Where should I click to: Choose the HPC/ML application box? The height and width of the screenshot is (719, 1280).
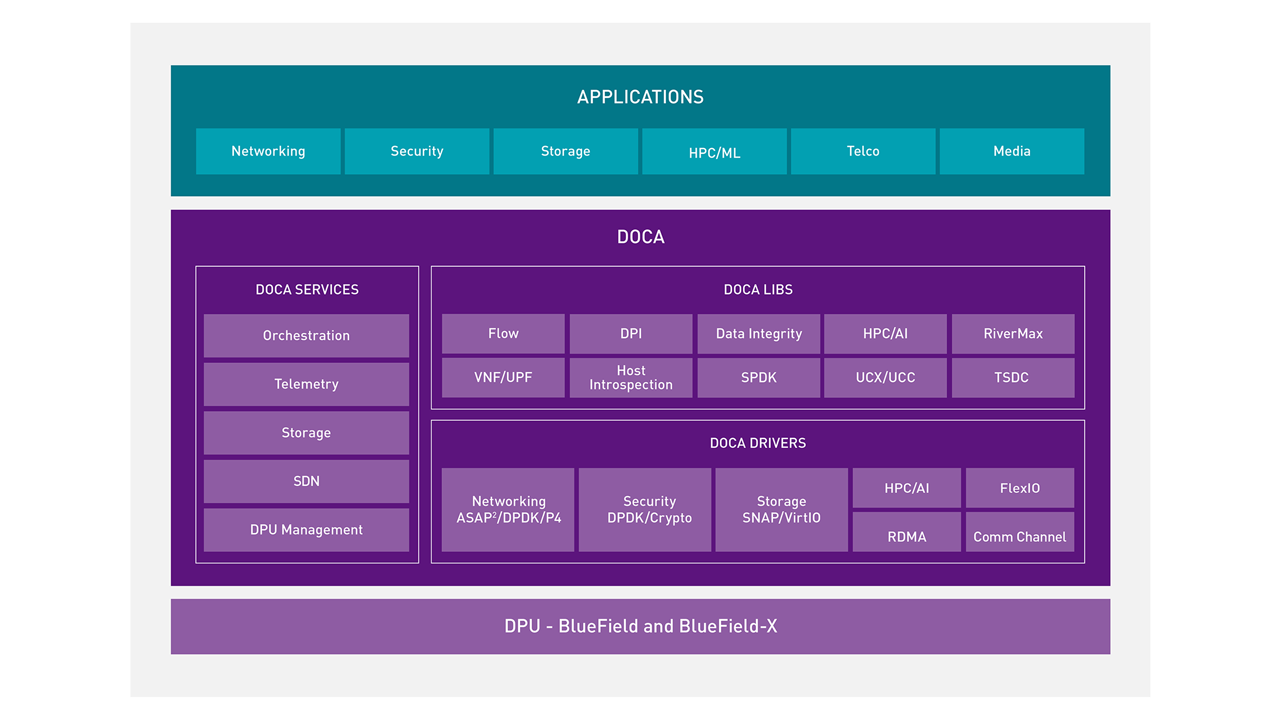[x=715, y=151]
